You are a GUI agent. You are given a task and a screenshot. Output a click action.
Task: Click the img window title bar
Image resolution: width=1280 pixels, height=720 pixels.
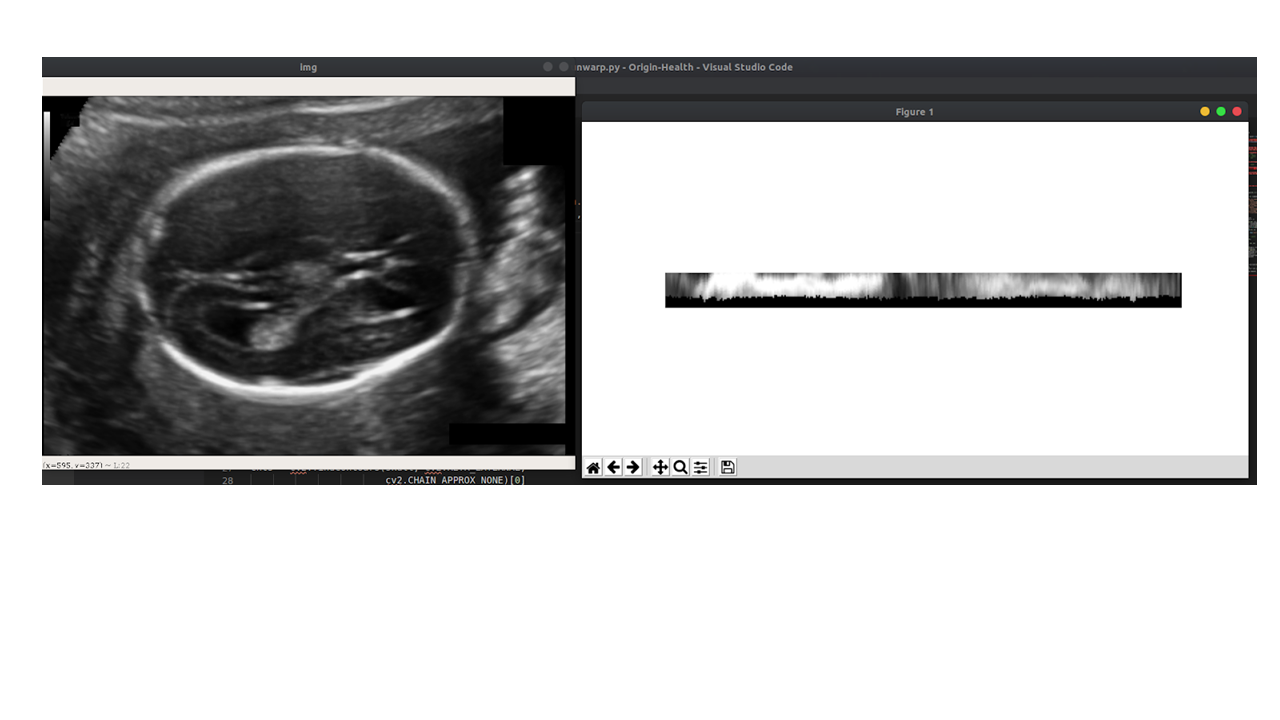[x=308, y=67]
